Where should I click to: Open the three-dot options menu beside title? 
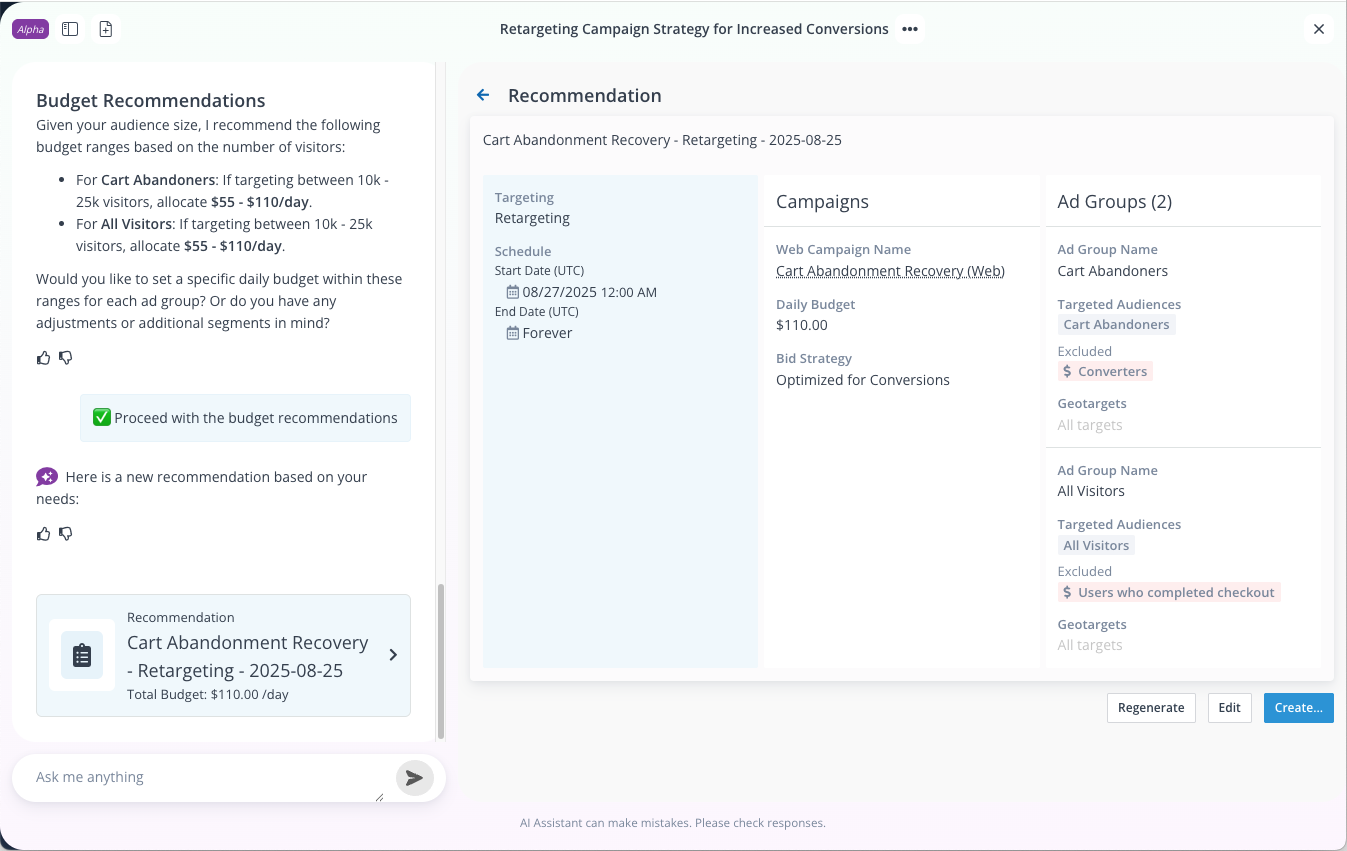(x=909, y=29)
